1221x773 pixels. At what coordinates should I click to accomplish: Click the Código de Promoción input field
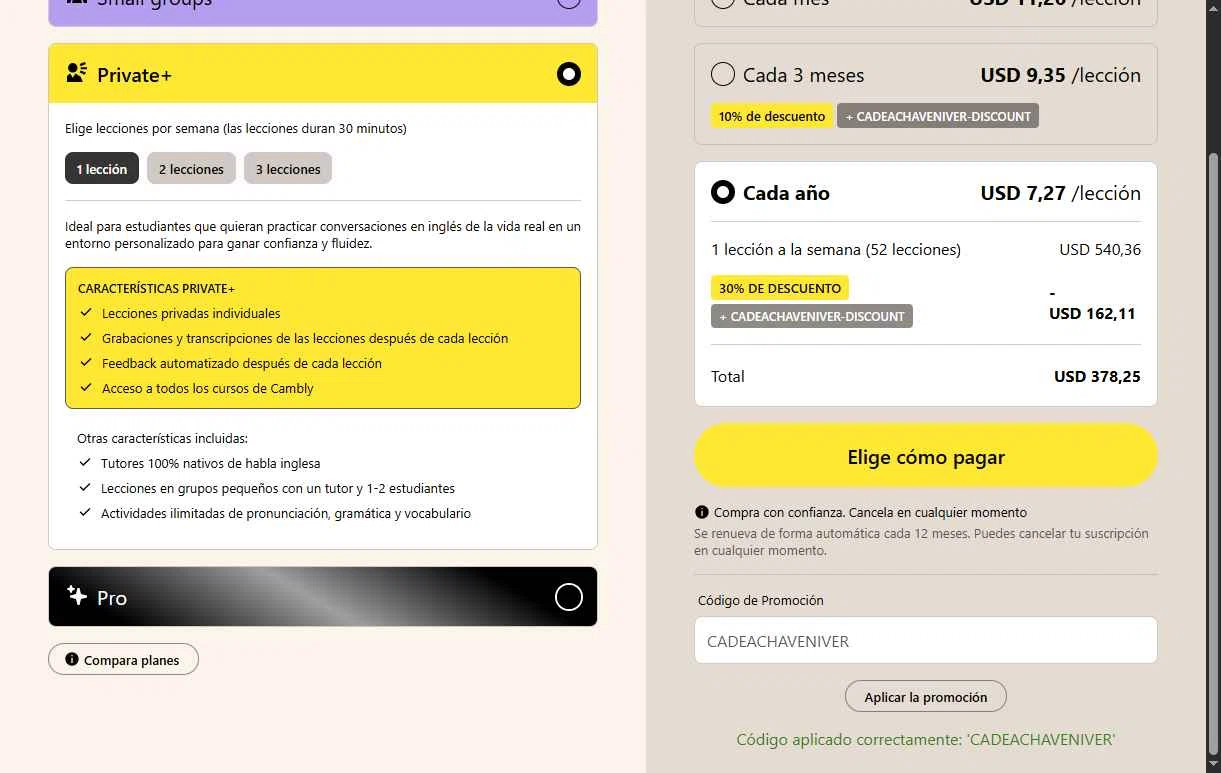coord(926,641)
